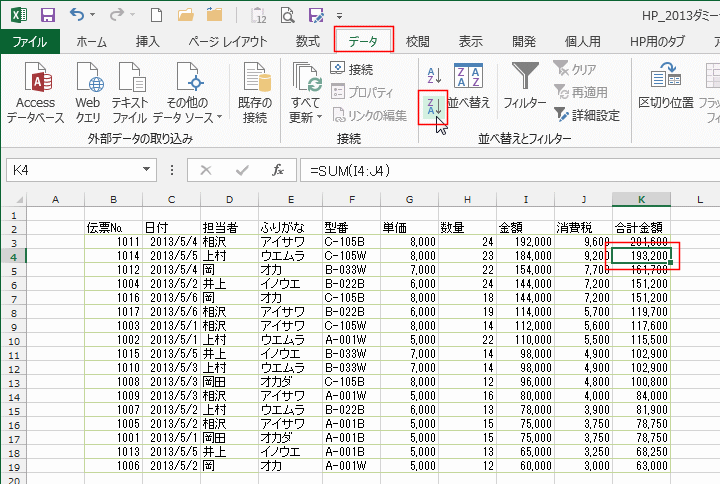The image size is (720, 484).
Task: Open the 並べ替え custom sort dialog
Action: tap(468, 86)
